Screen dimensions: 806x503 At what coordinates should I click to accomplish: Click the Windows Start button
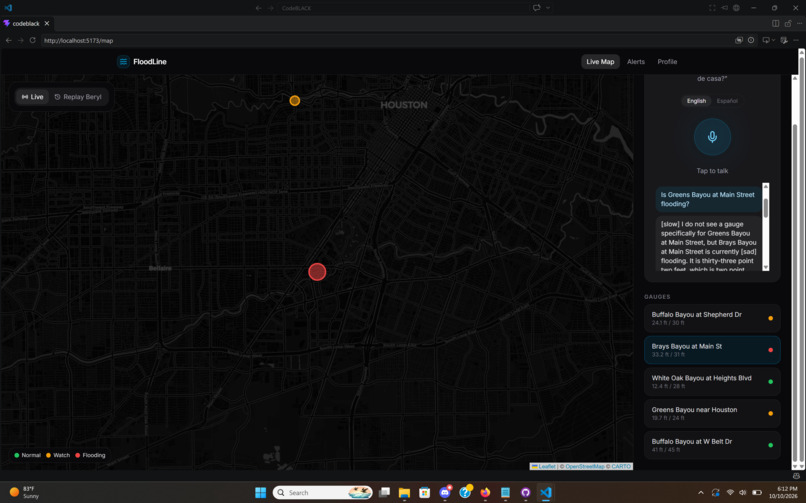click(261, 493)
